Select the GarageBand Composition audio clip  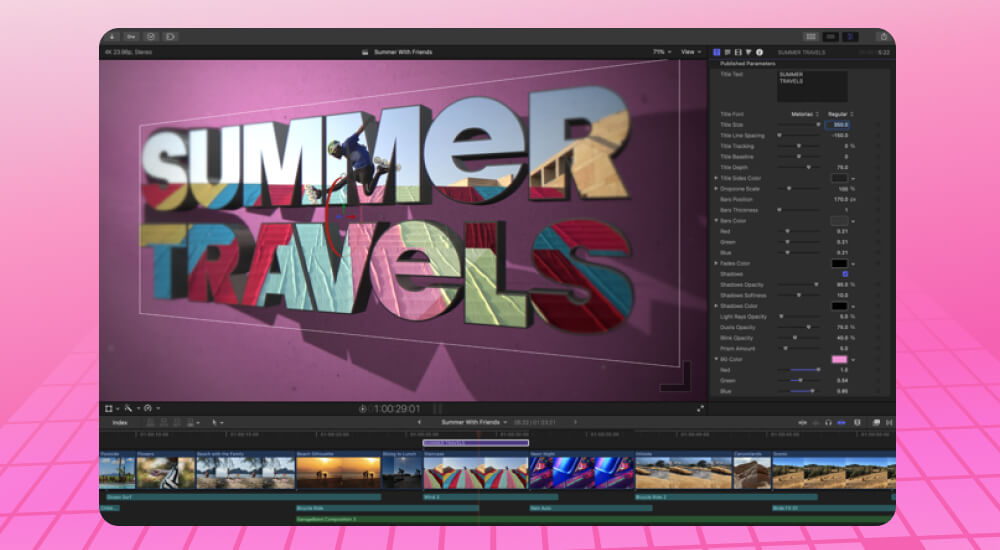click(x=594, y=519)
